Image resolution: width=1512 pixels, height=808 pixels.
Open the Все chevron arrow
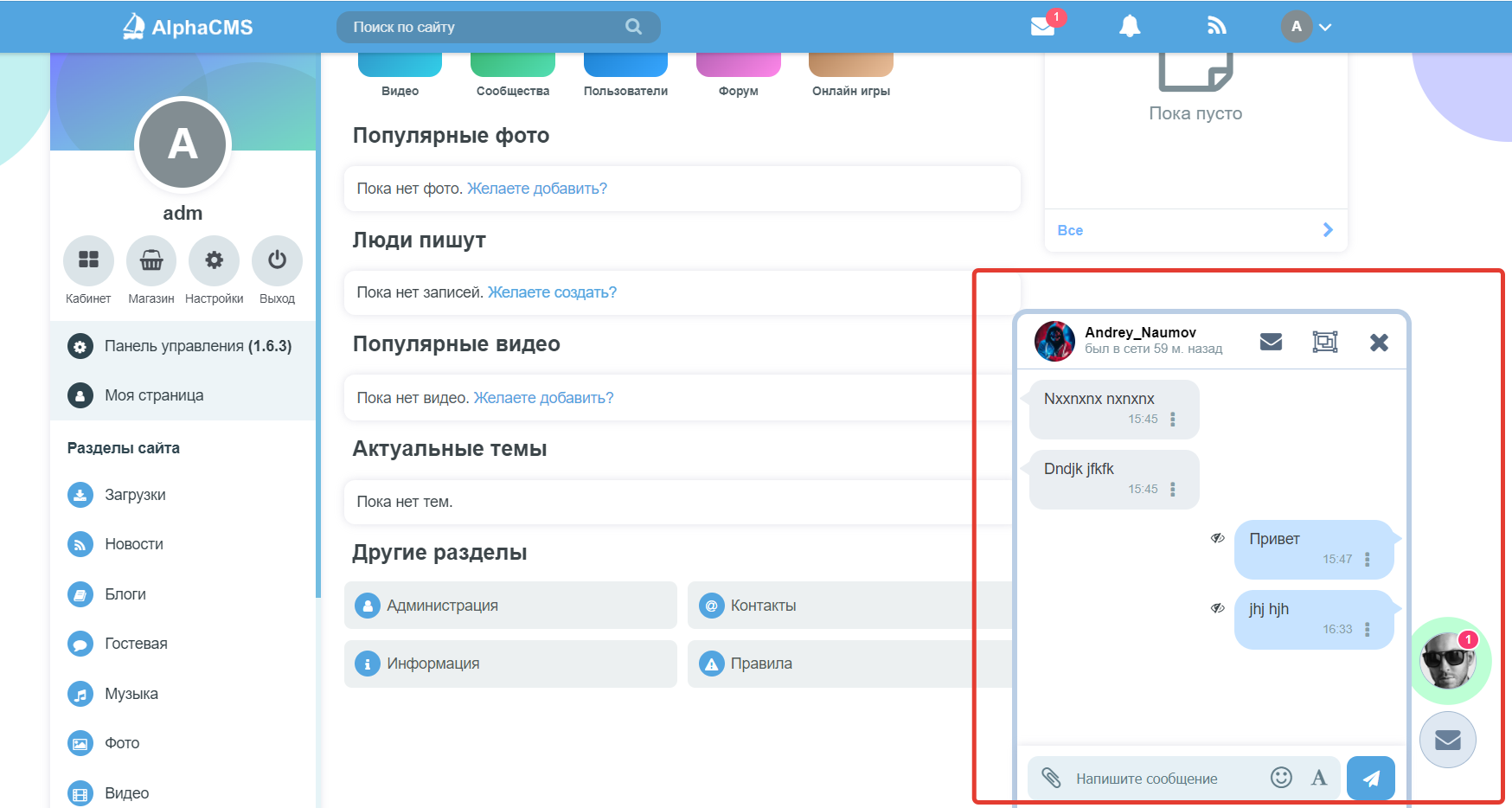pos(1328,230)
